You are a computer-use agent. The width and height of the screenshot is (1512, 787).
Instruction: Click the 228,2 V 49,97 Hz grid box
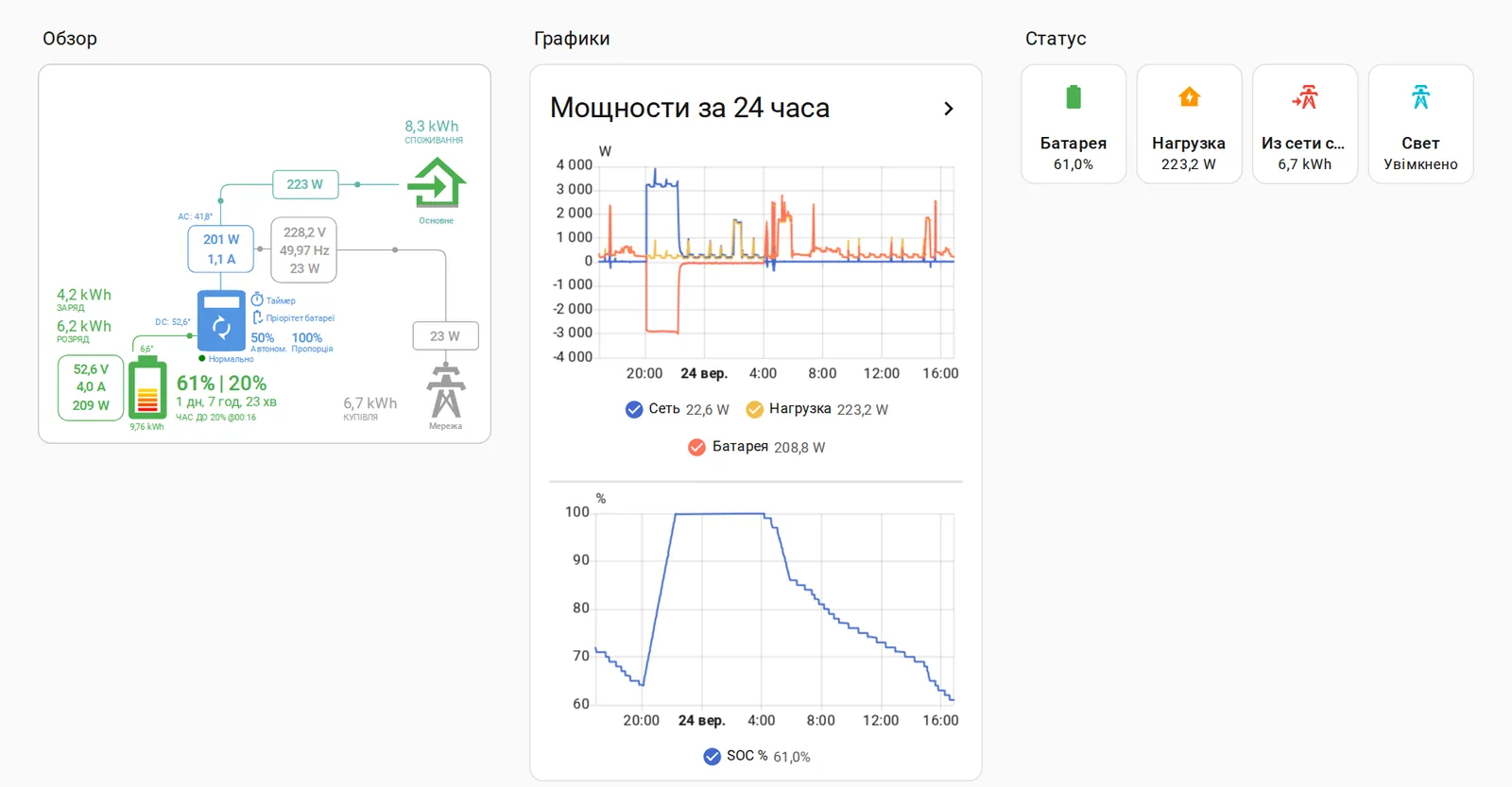tap(304, 250)
